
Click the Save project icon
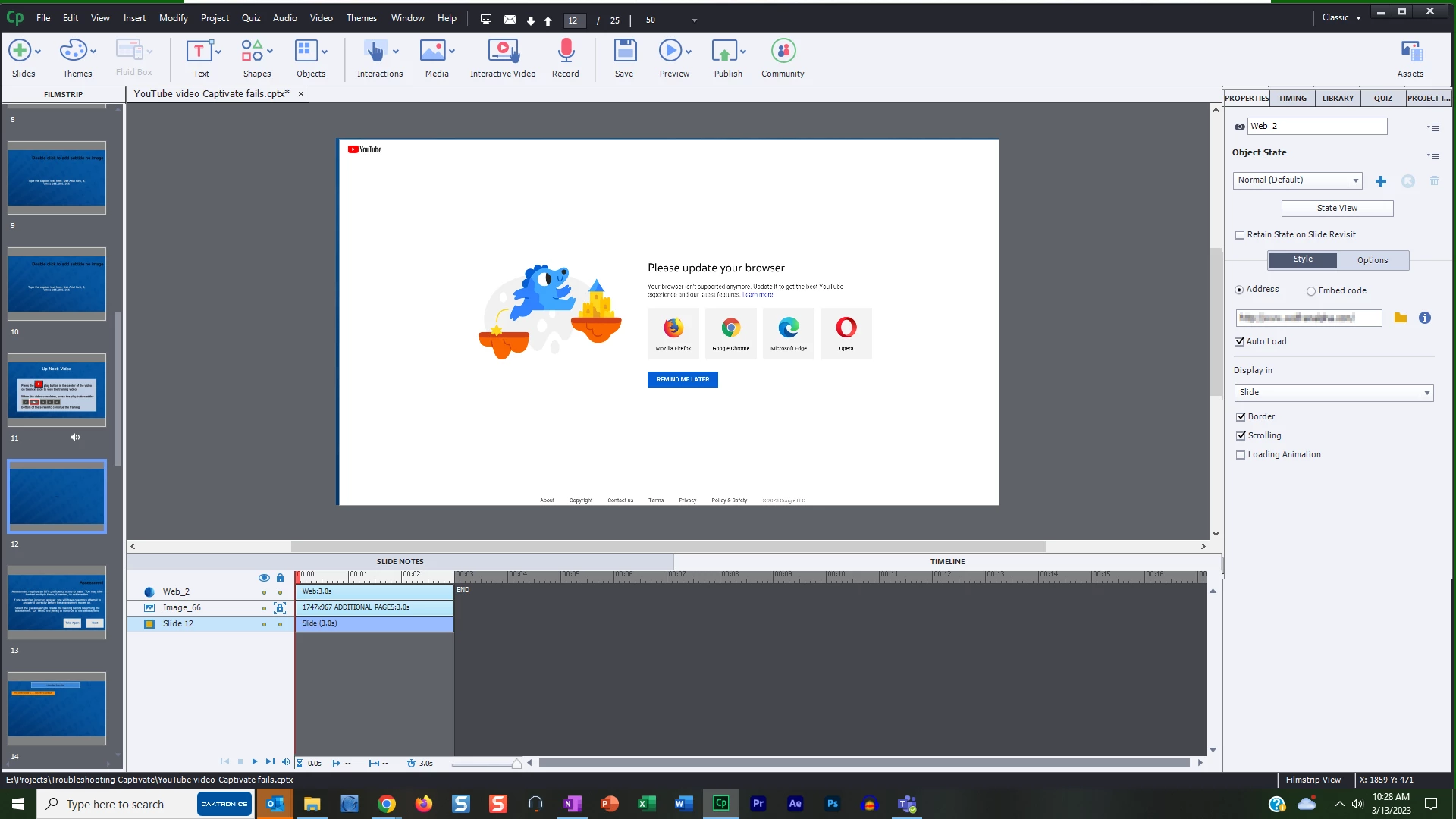click(x=624, y=52)
